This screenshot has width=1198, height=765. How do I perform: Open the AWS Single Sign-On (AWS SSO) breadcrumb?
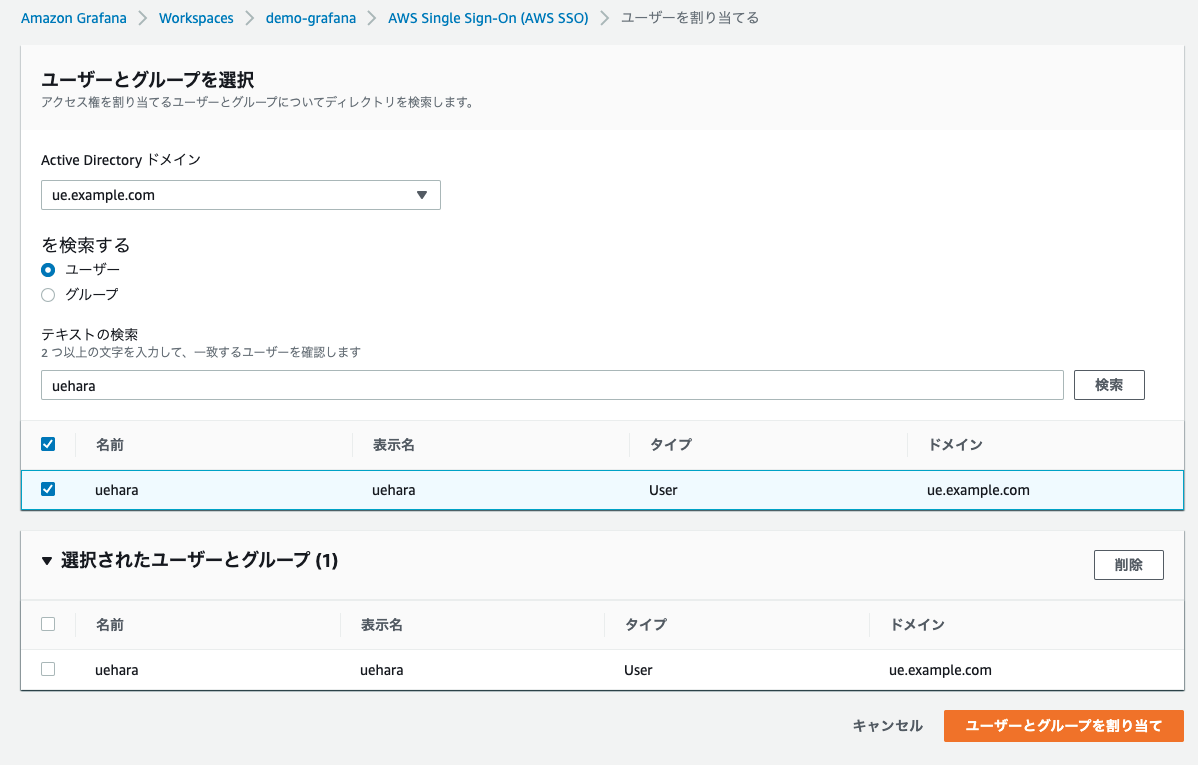[488, 17]
